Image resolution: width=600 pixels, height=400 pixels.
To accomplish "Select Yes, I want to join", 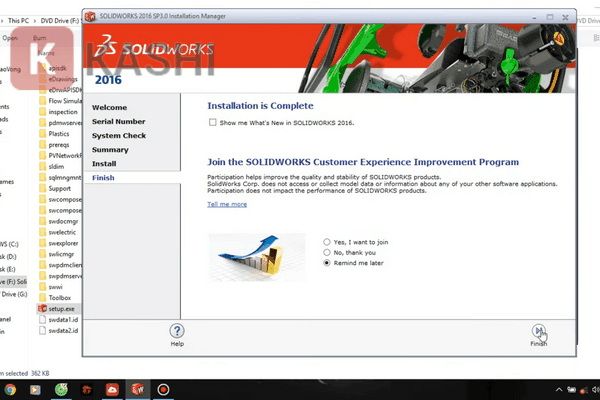I will (326, 242).
